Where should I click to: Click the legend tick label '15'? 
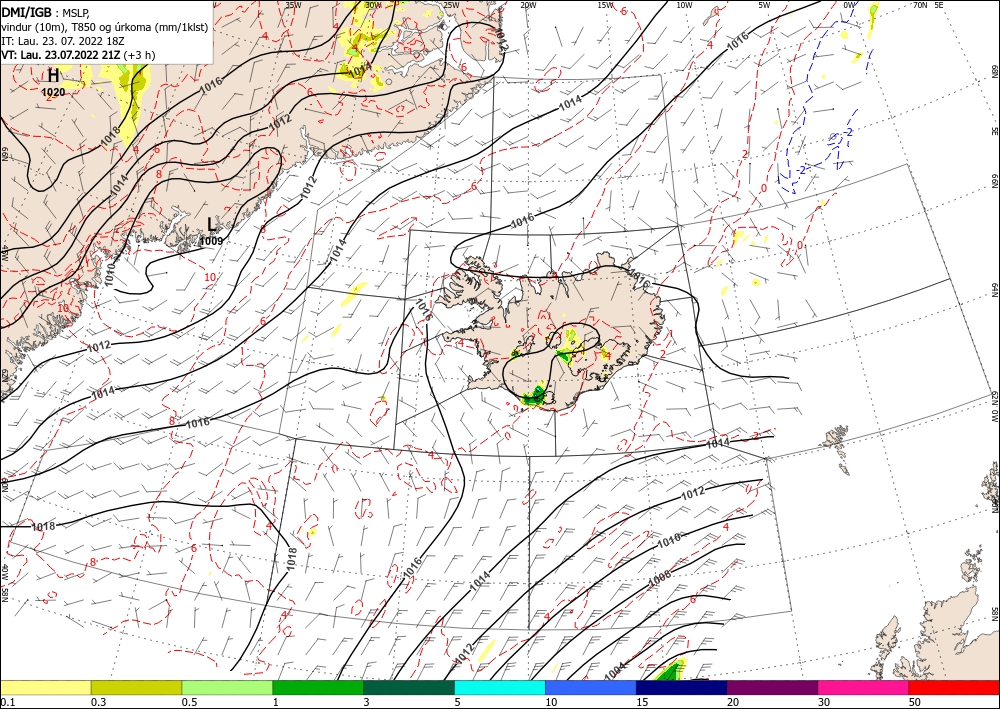[642, 702]
